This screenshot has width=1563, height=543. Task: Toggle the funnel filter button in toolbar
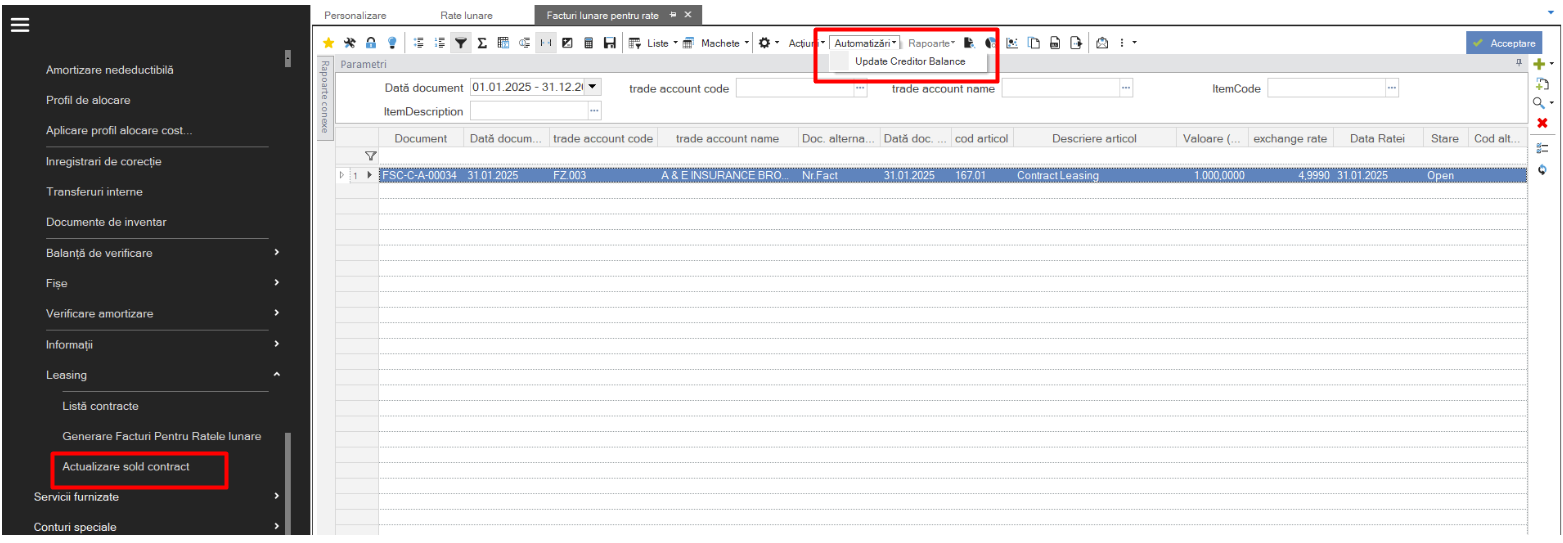[460, 43]
